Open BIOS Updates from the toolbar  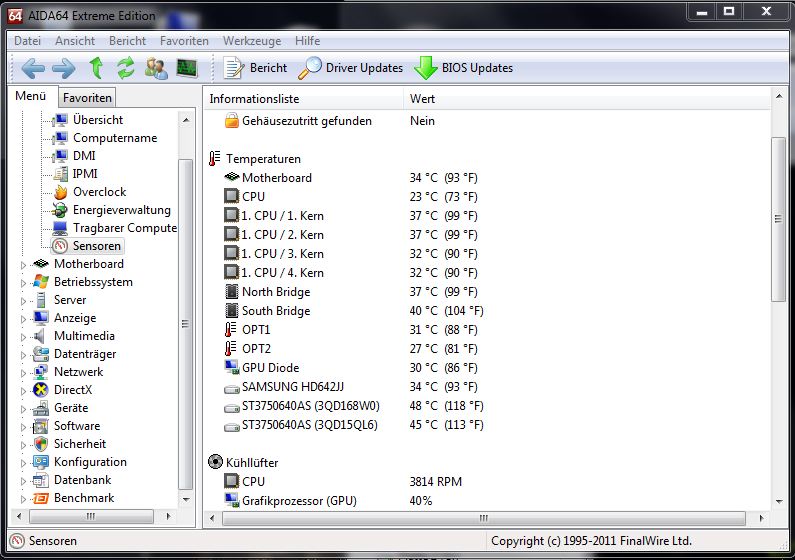tap(463, 68)
